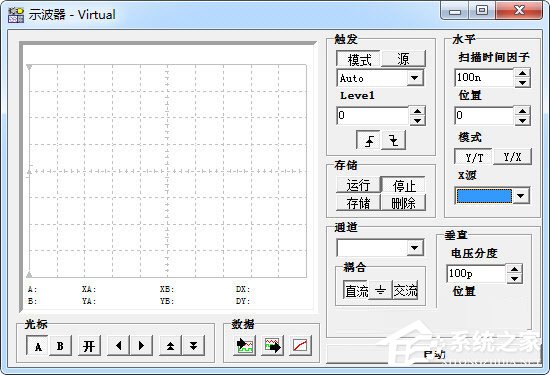Click the 运行 run button
550x375 pixels.
[x=358, y=185]
